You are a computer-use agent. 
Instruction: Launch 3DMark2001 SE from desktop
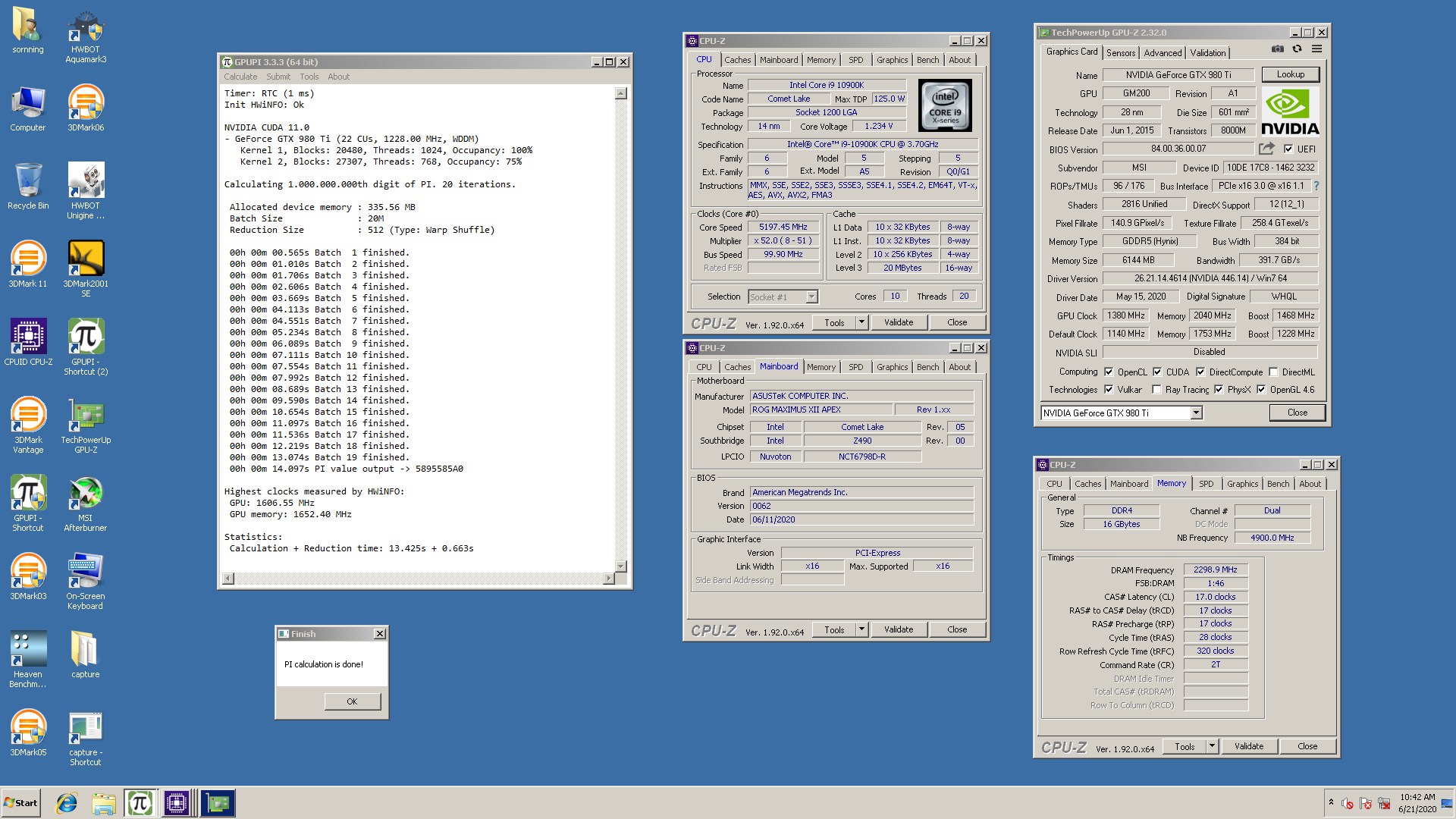86,269
